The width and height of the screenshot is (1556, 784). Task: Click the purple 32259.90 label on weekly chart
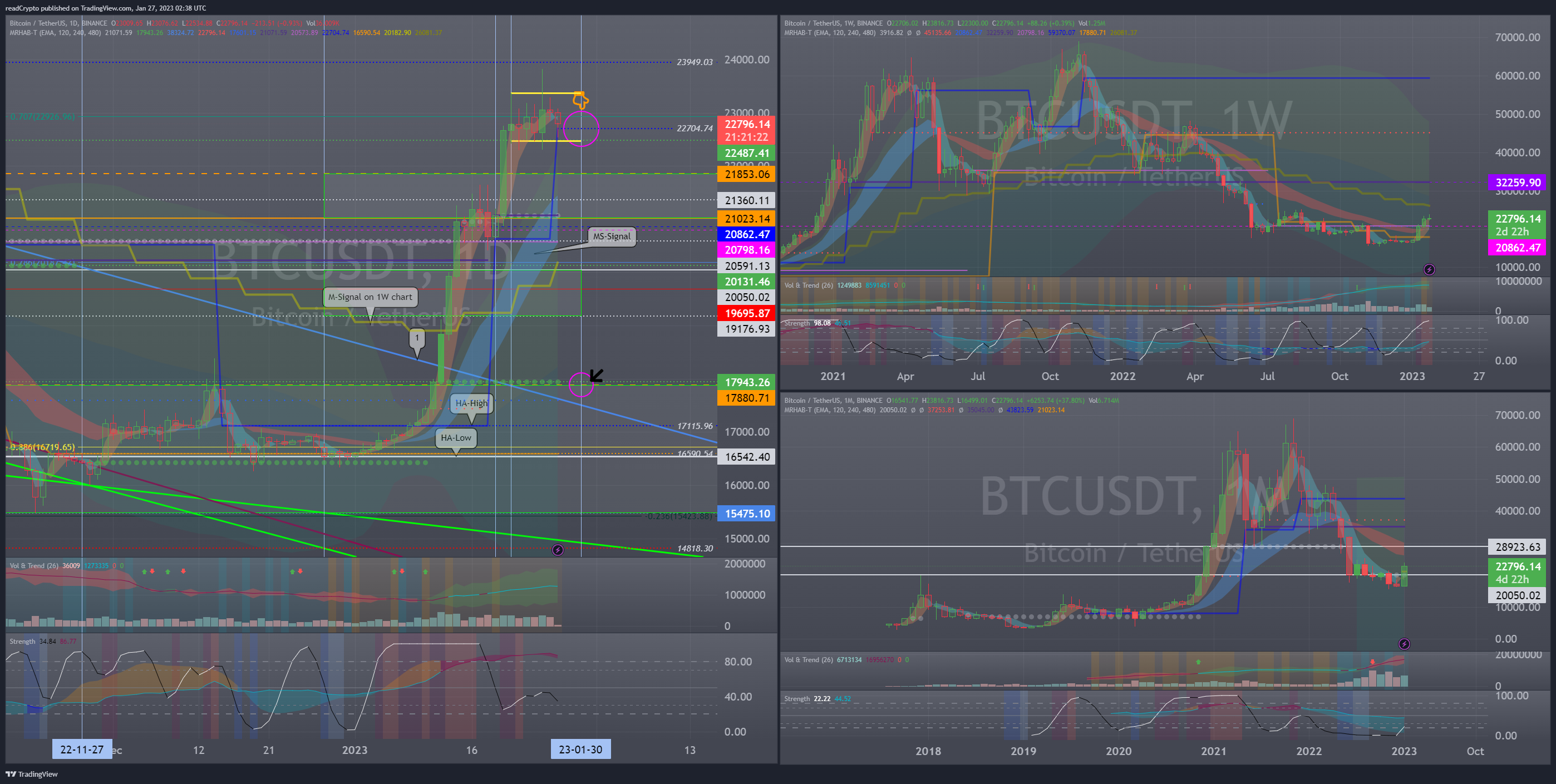pos(1518,183)
